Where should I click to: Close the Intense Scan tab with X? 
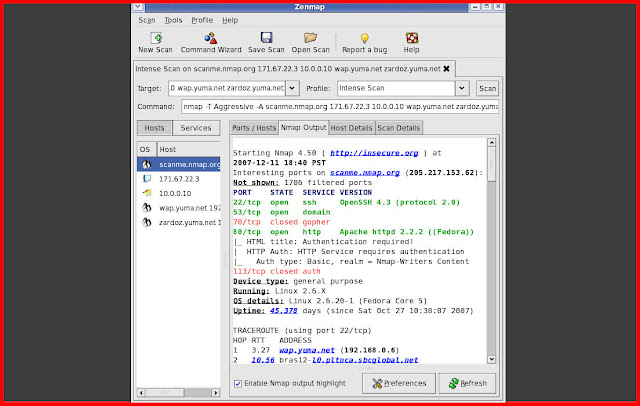(x=447, y=69)
